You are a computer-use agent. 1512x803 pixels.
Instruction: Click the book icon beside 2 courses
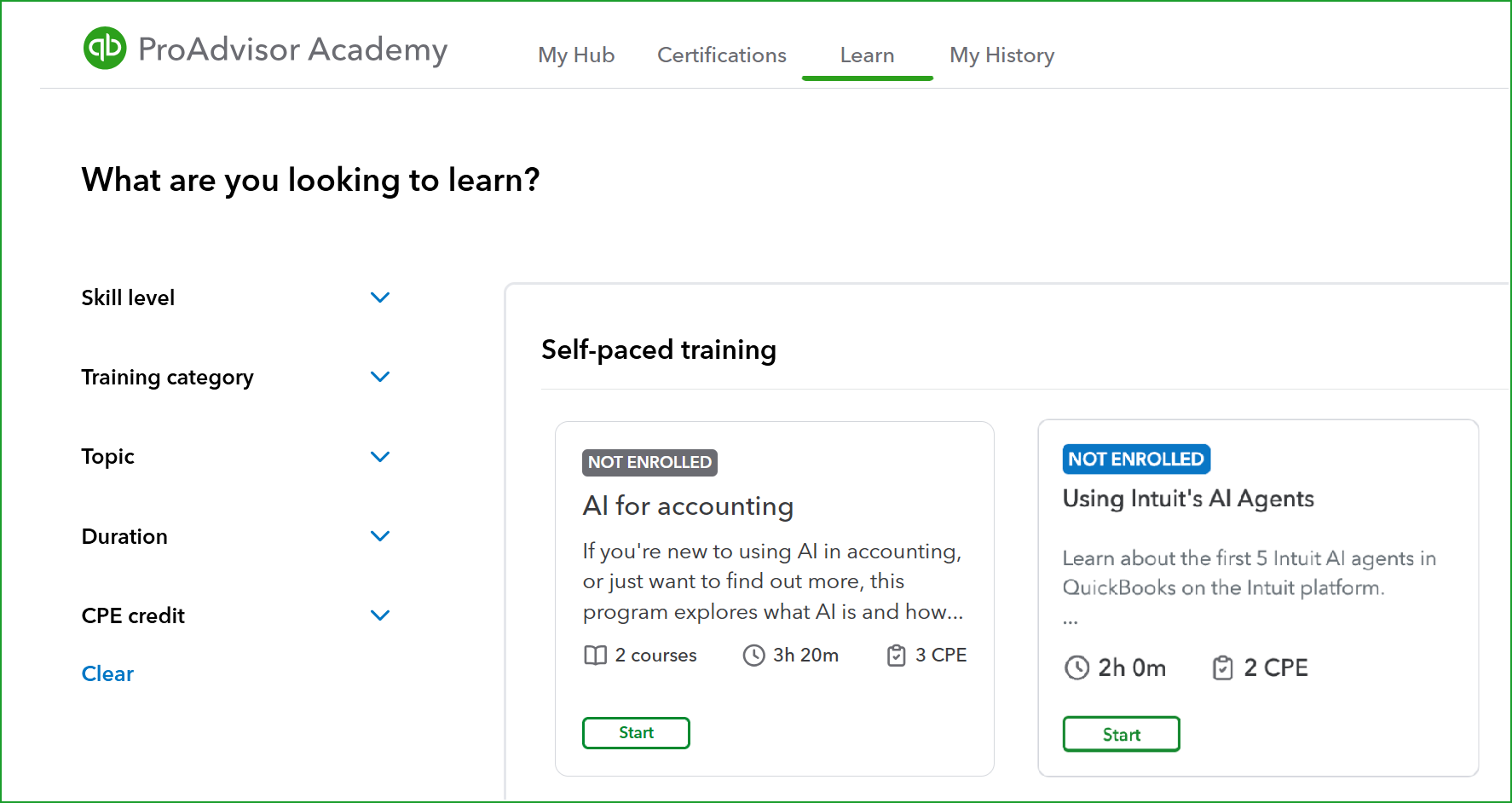pos(595,655)
